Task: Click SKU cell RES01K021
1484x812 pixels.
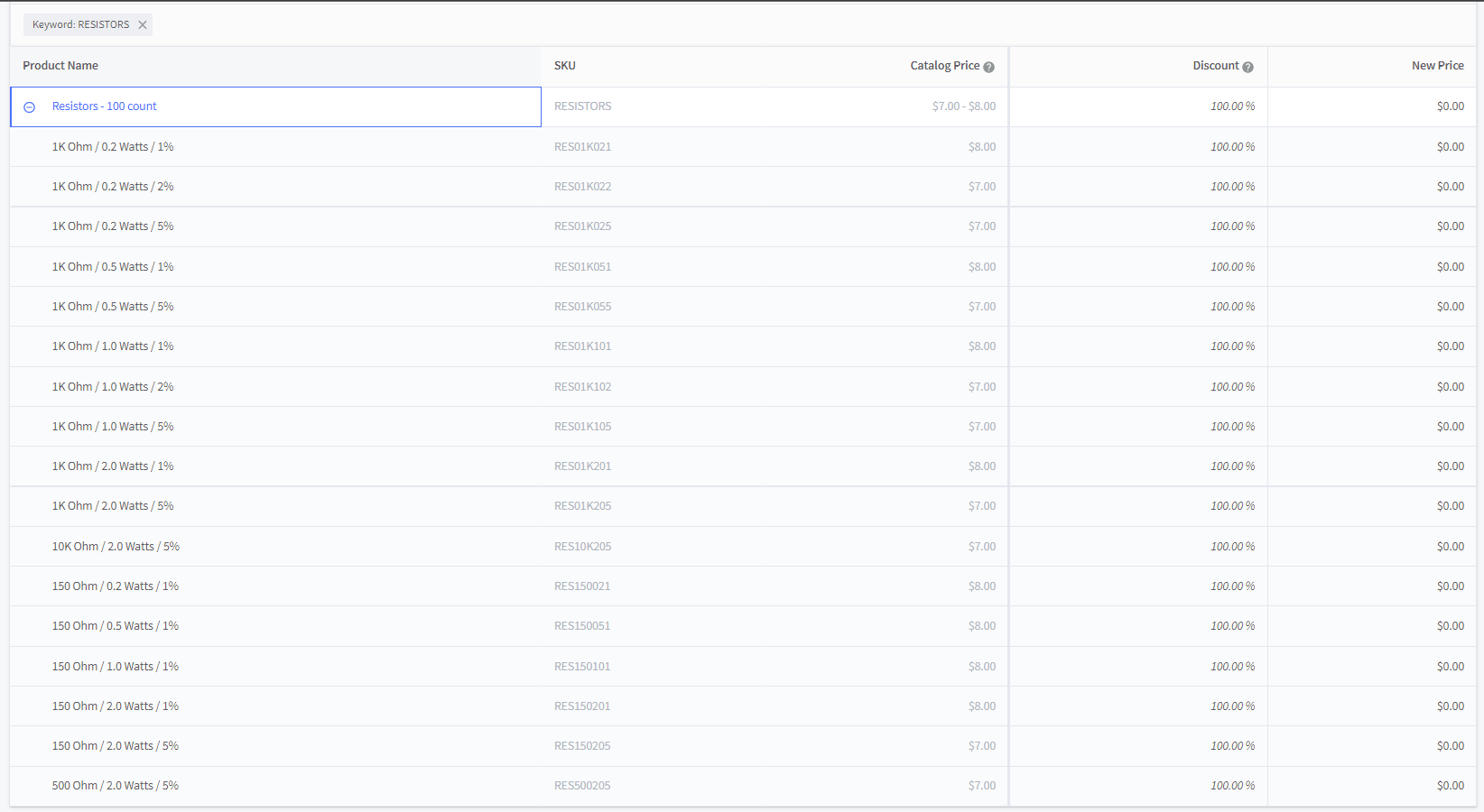Action: pos(583,147)
